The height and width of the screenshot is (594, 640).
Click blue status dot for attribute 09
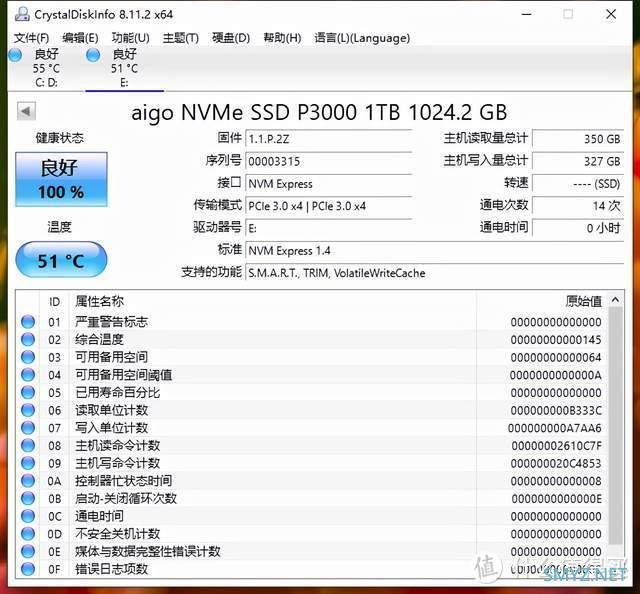coord(28,463)
